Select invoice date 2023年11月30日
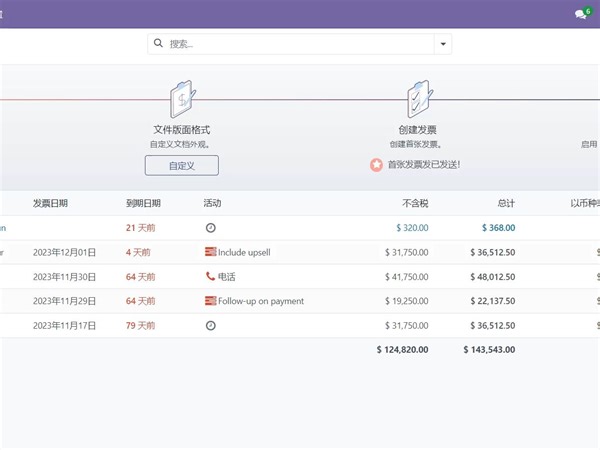Image resolution: width=600 pixels, height=450 pixels. [x=64, y=277]
